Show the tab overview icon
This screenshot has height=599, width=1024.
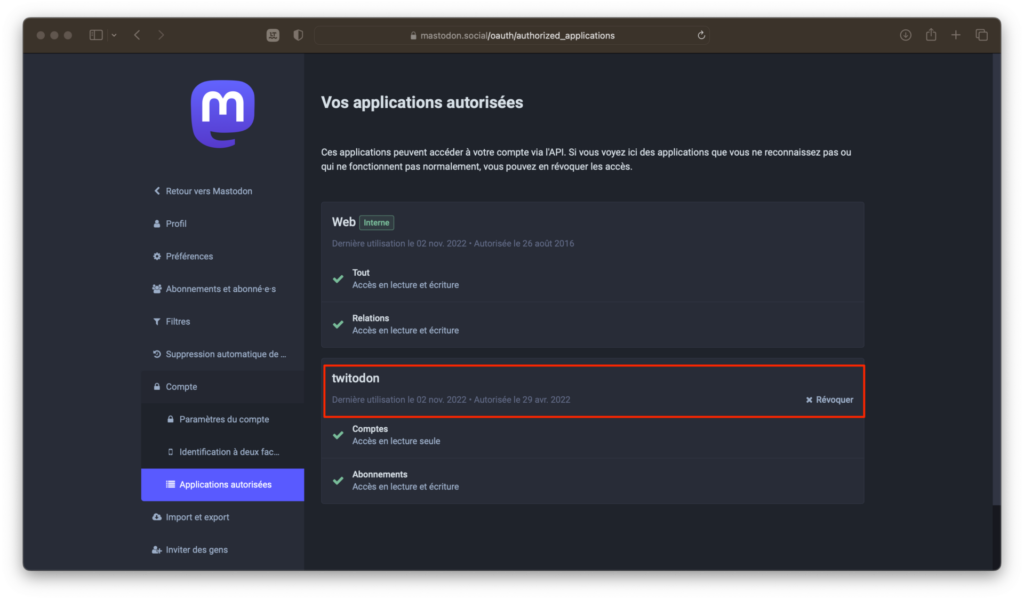tap(981, 35)
